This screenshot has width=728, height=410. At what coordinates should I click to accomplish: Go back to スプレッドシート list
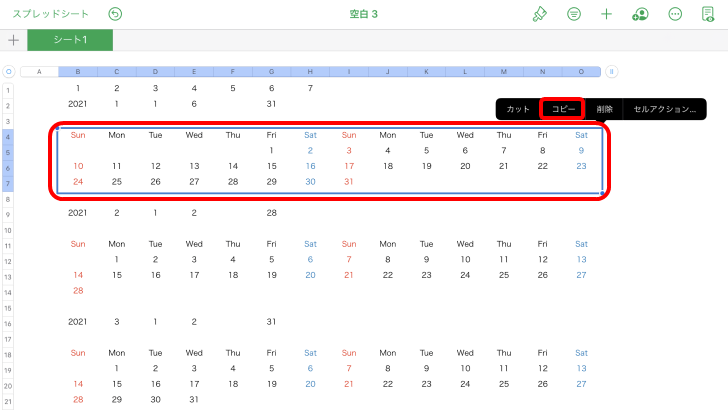50,14
